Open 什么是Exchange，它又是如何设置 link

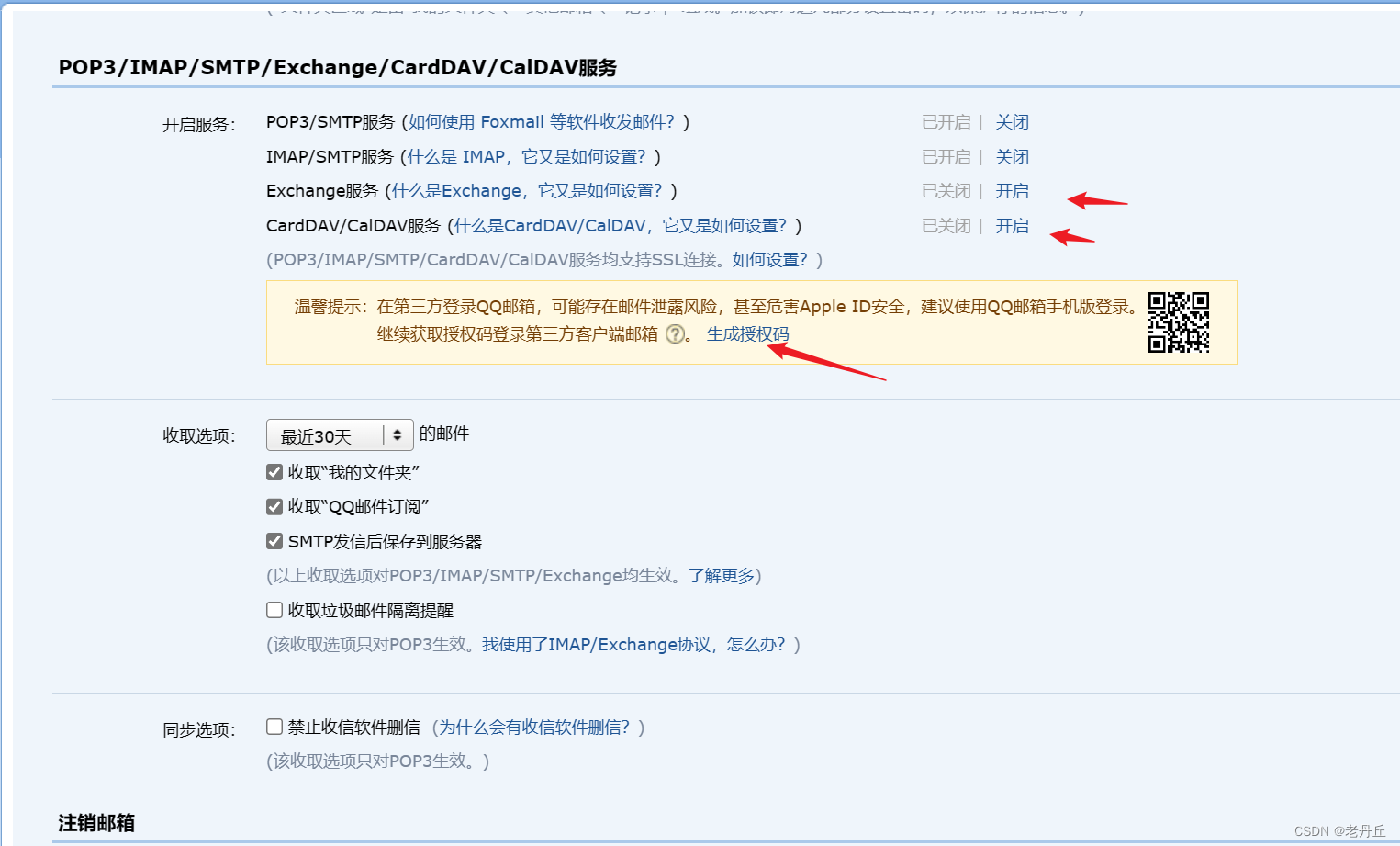tap(527, 191)
